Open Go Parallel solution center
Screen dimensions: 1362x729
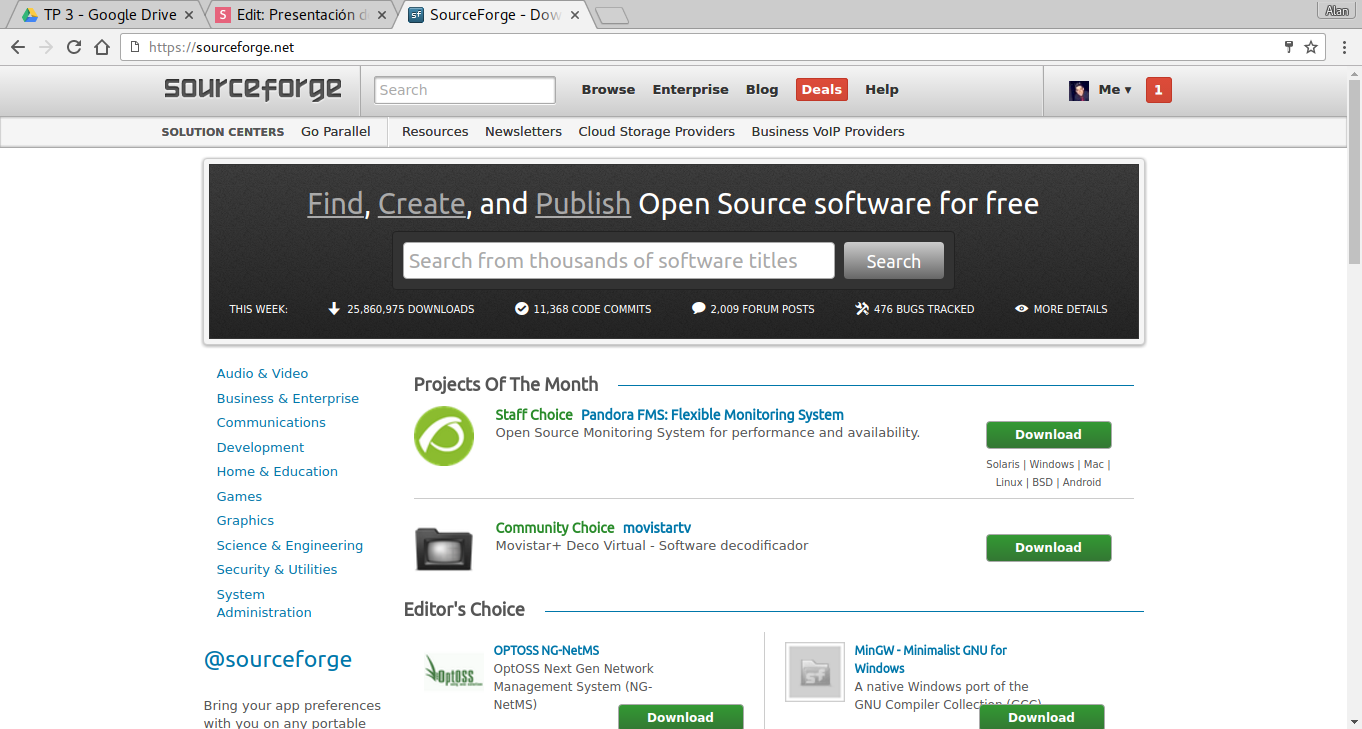pos(336,132)
